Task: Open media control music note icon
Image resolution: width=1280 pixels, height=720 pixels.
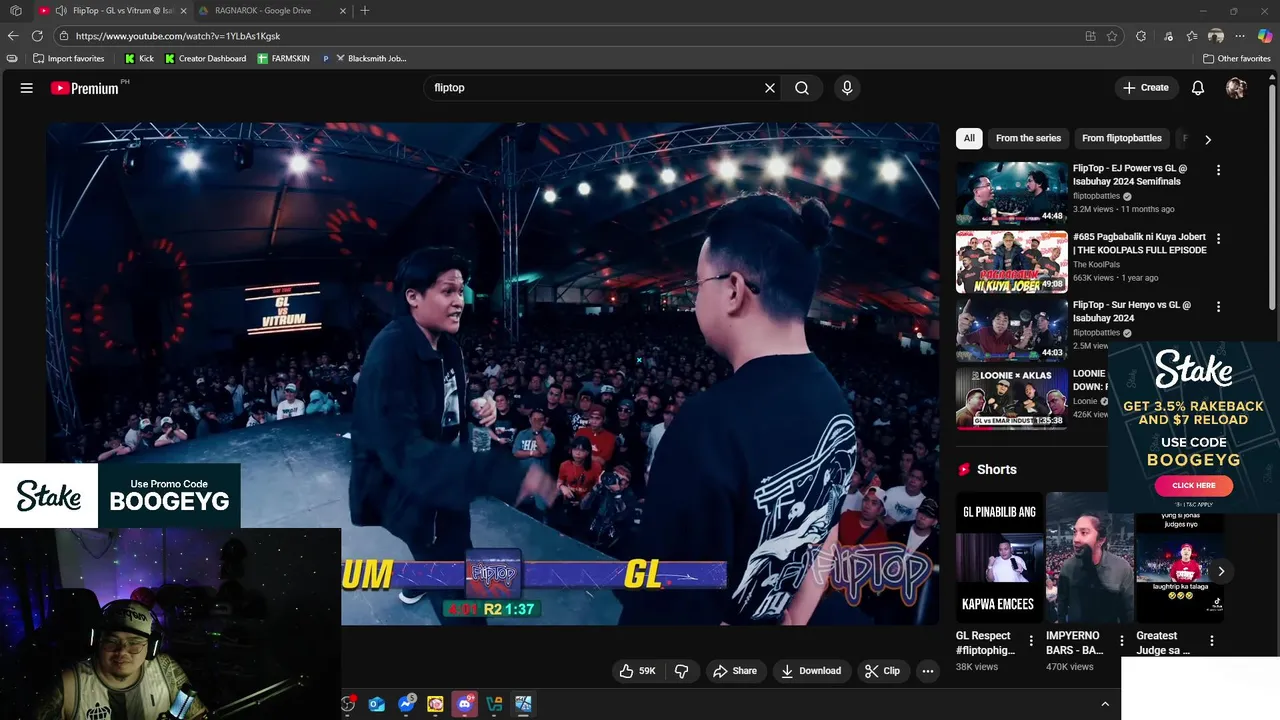Action: (x=1168, y=36)
